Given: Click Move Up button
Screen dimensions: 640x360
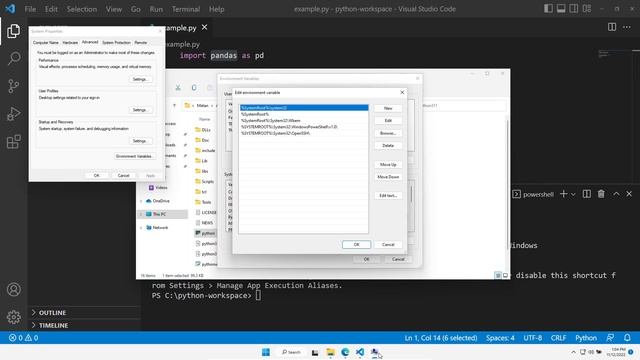Looking at the screenshot, I should click(388, 164).
